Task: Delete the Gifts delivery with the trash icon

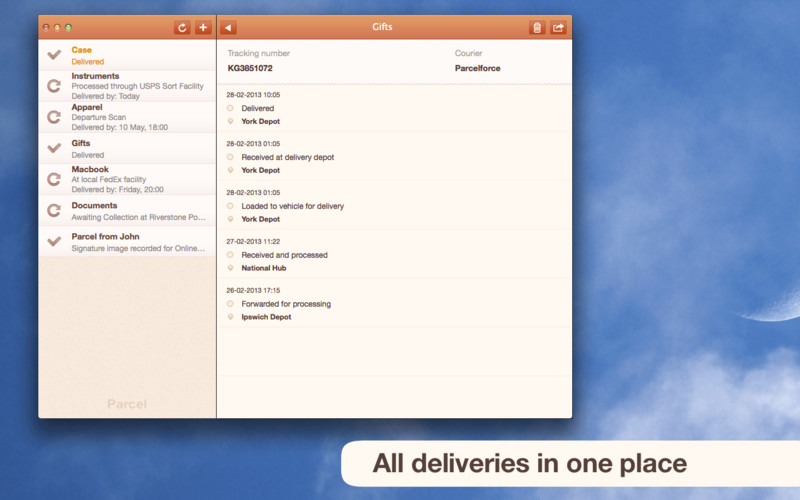Action: [x=537, y=28]
